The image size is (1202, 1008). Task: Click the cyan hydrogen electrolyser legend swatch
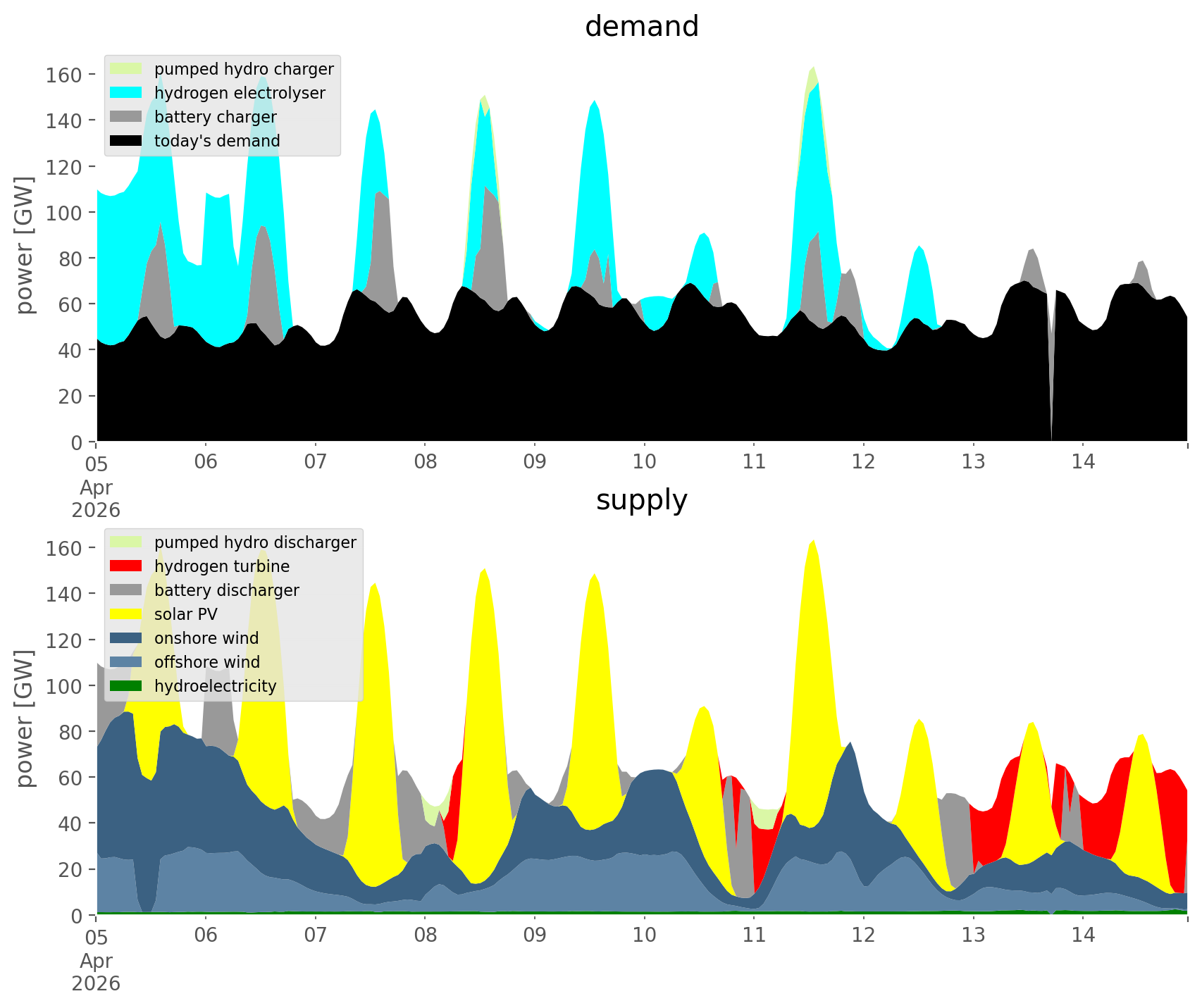pos(127,93)
